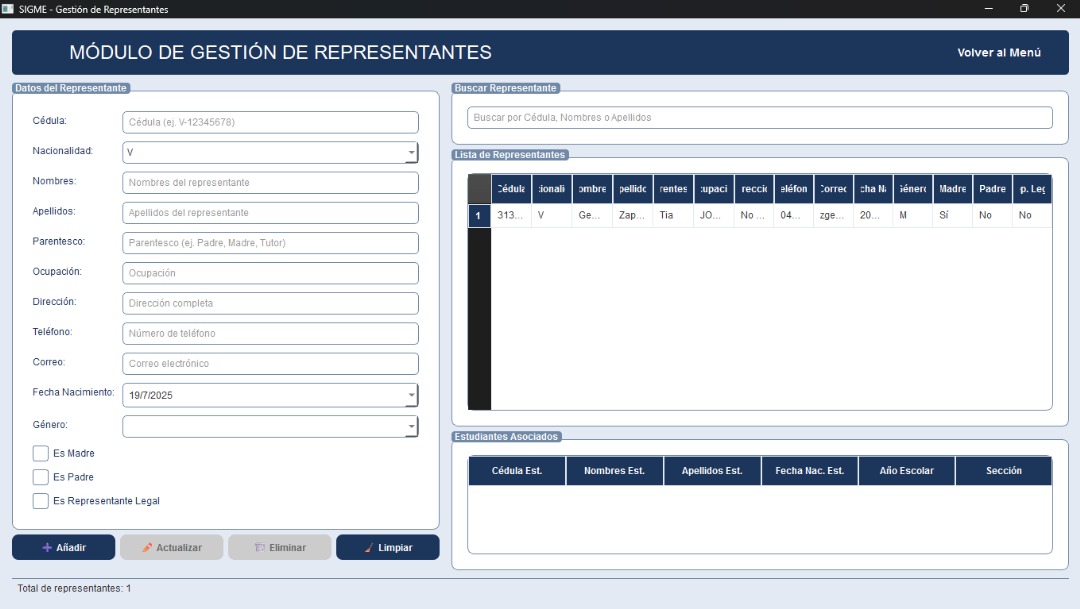The width and height of the screenshot is (1080, 609).
Task: Click Volver al Menú
Action: click(998, 53)
